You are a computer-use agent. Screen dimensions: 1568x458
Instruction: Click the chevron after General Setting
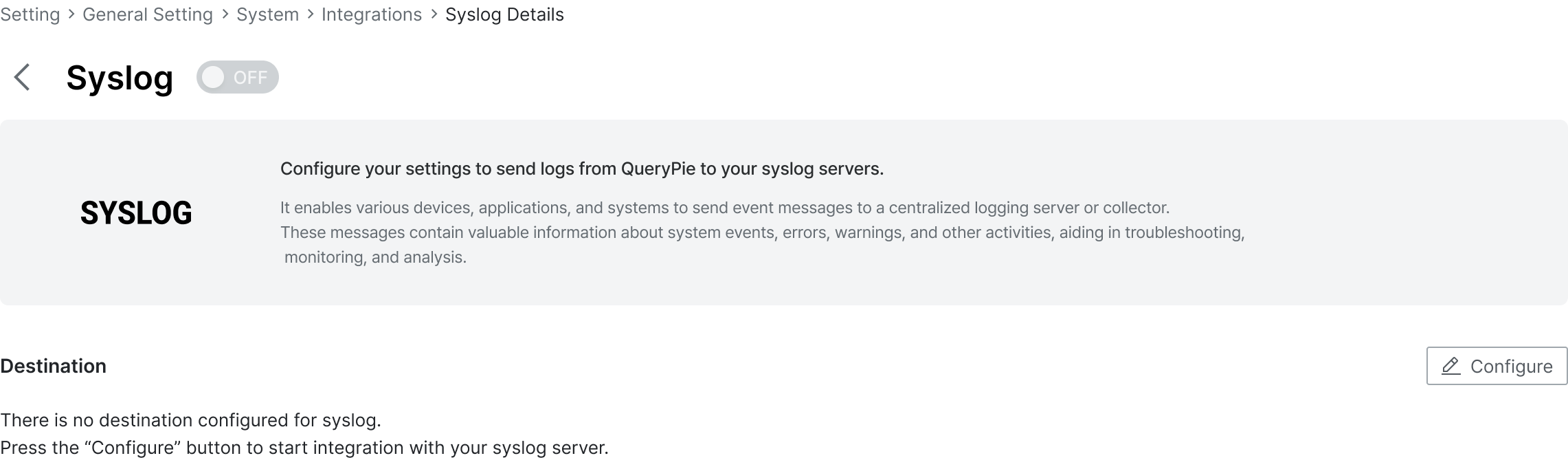(x=225, y=14)
